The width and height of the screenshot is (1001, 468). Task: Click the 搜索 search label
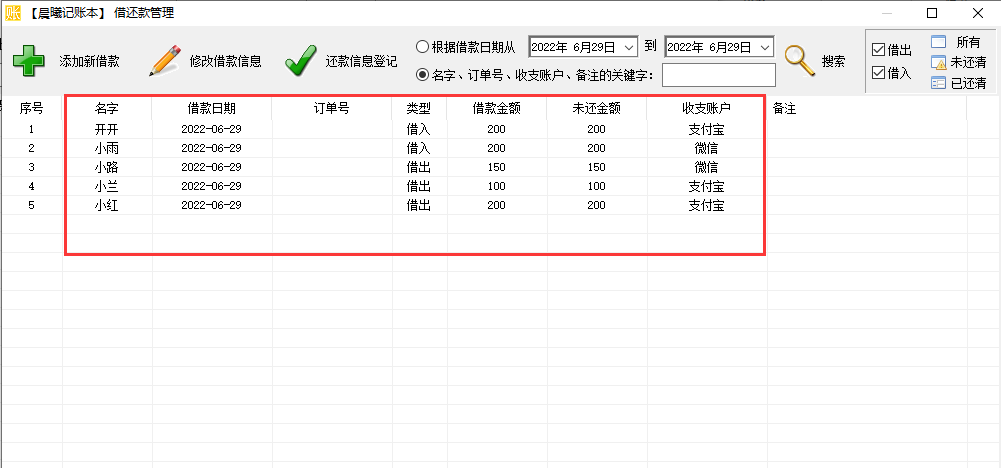[x=833, y=61]
